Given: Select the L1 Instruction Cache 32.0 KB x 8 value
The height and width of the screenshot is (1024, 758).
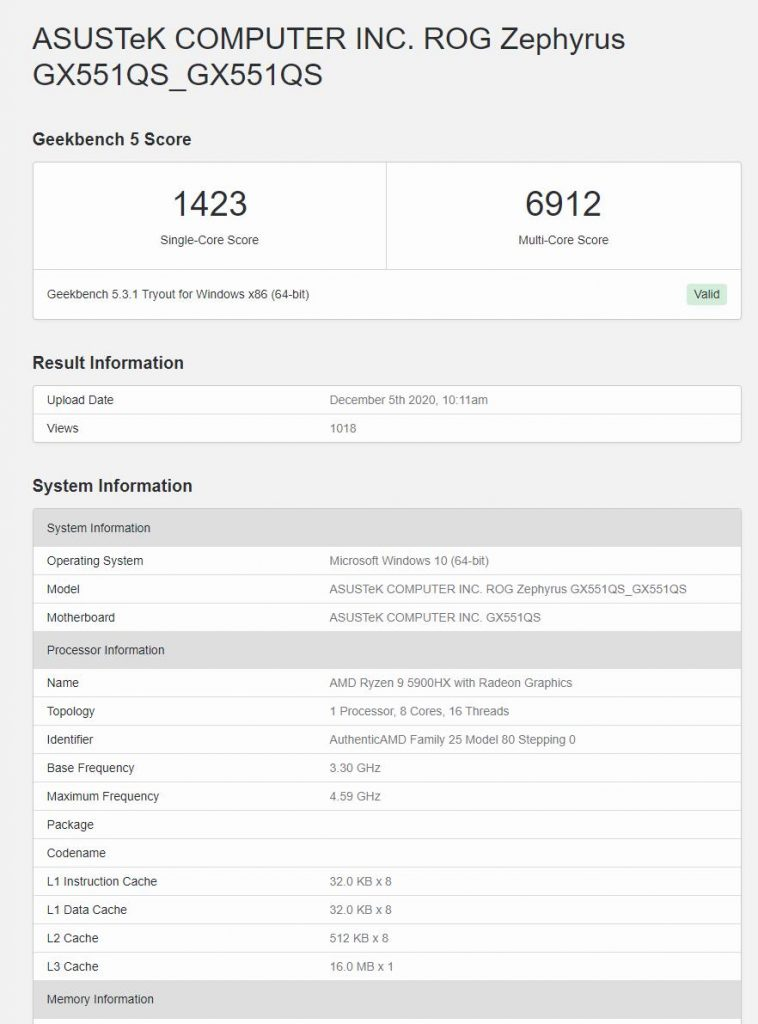Looking at the screenshot, I should click(360, 882).
